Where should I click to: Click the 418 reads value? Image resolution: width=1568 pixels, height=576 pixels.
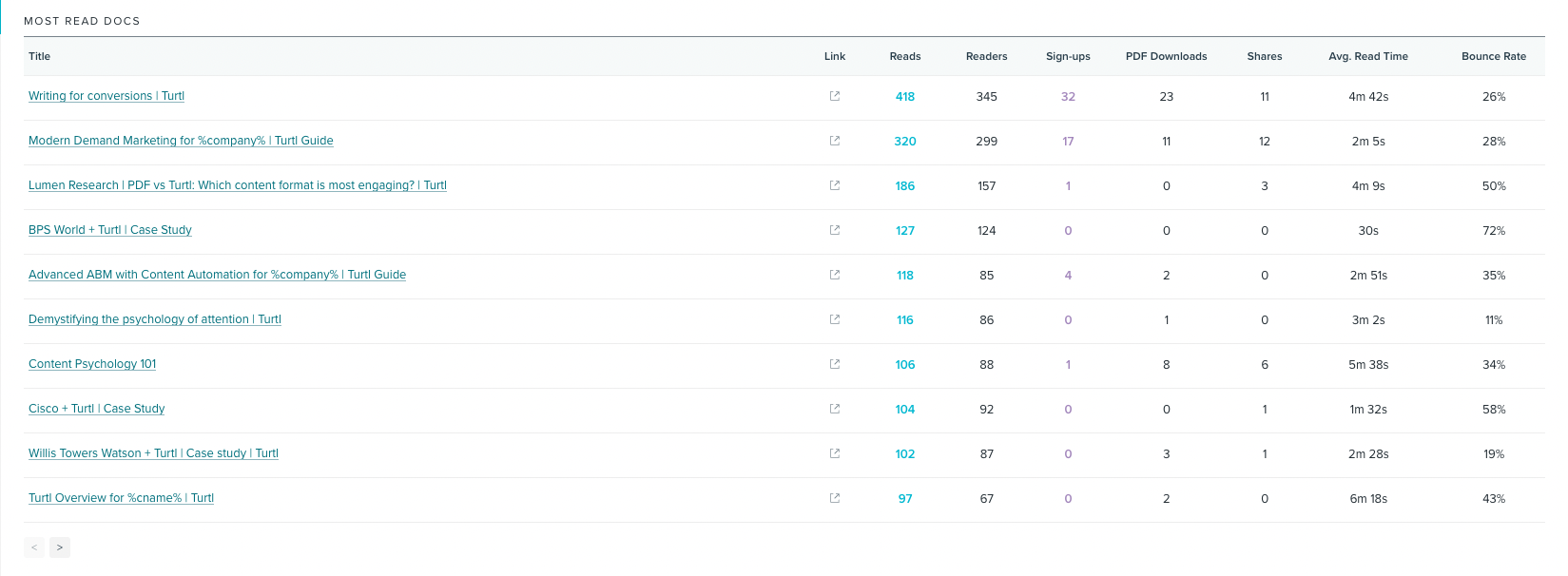904,97
